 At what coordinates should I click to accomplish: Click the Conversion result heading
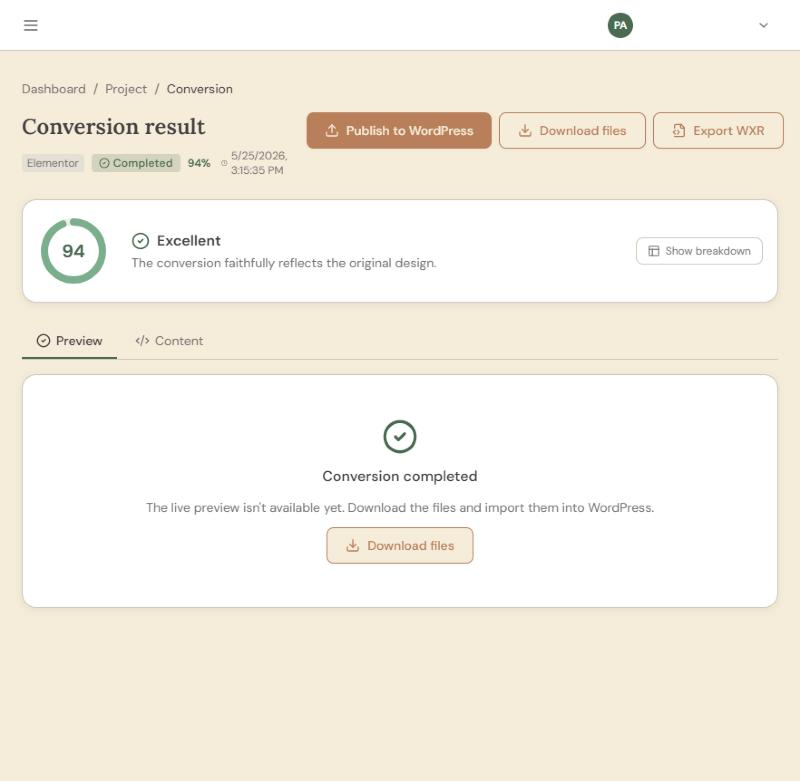[x=114, y=127]
